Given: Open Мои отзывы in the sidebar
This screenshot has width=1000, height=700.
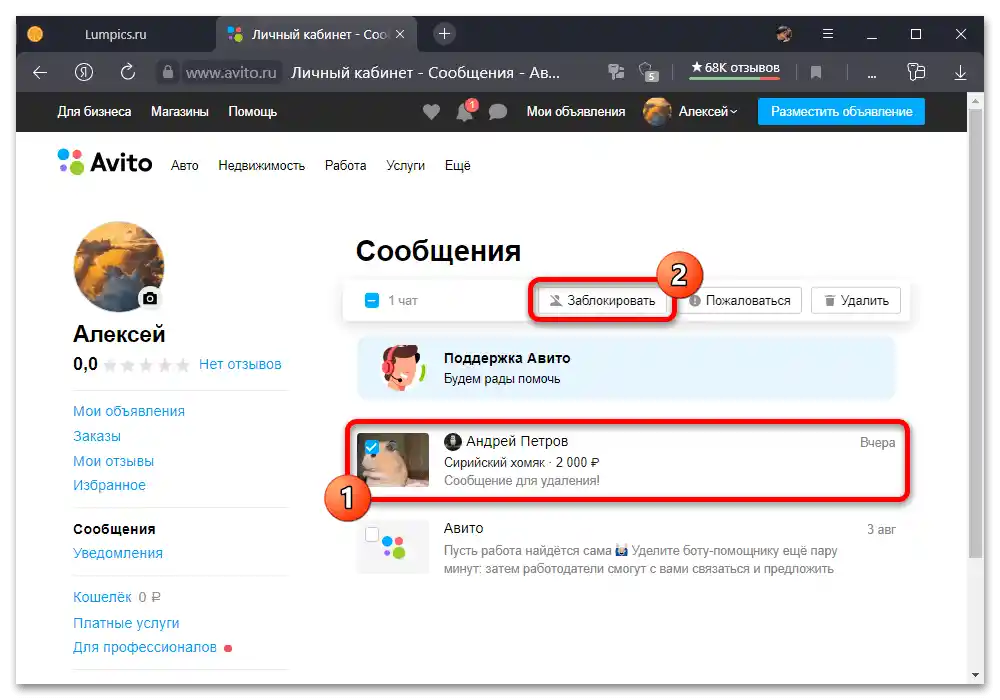Looking at the screenshot, I should point(114,461).
